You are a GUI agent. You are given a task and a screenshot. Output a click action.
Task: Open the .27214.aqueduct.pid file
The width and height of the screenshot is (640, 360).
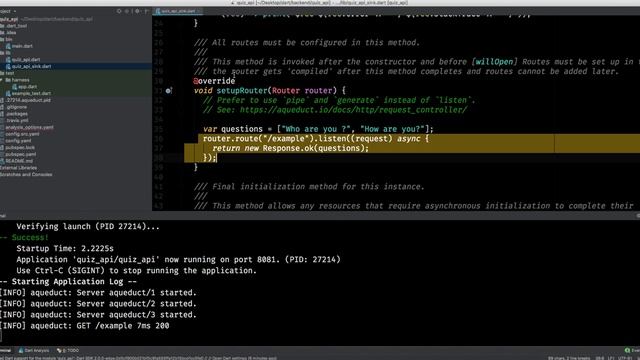click(28, 100)
